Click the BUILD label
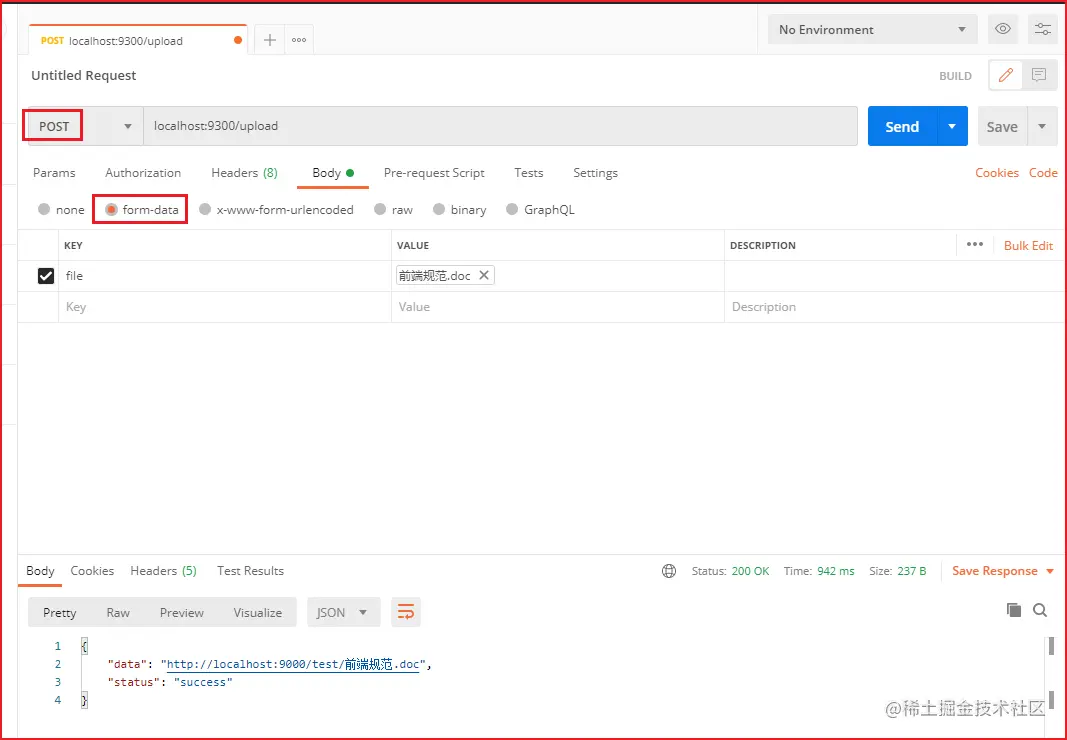The width and height of the screenshot is (1067, 740). click(955, 76)
